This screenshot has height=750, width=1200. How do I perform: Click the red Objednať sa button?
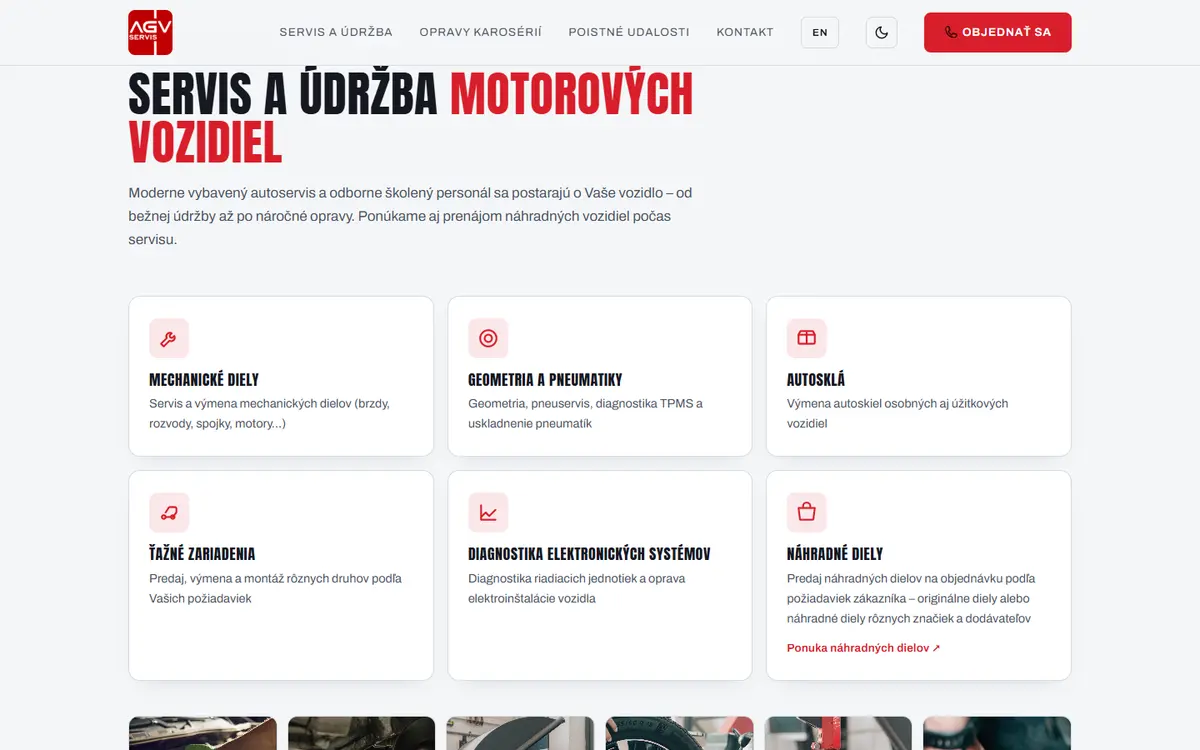click(997, 32)
